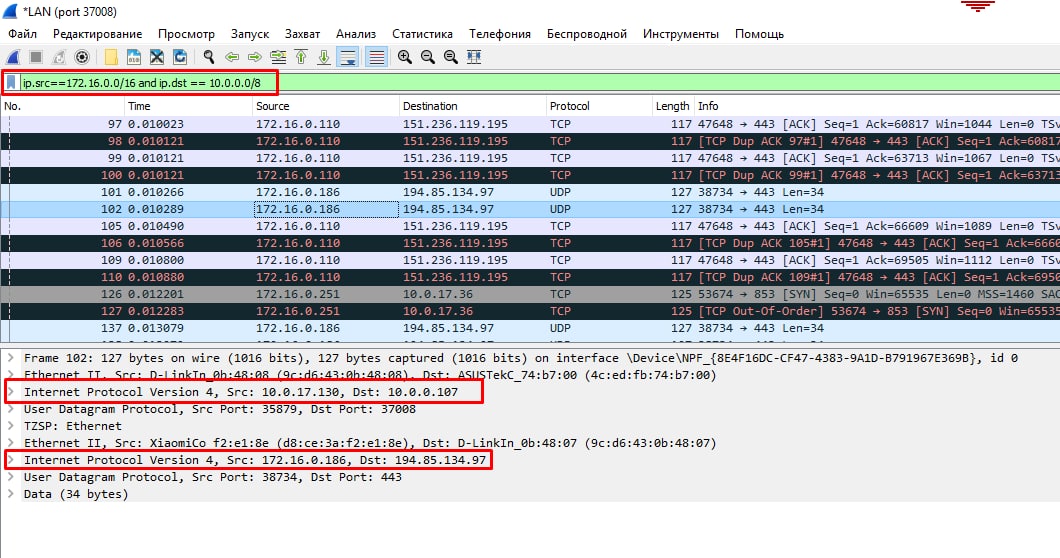Open a capture file with folder icon
The width and height of the screenshot is (1060, 558).
click(111, 57)
